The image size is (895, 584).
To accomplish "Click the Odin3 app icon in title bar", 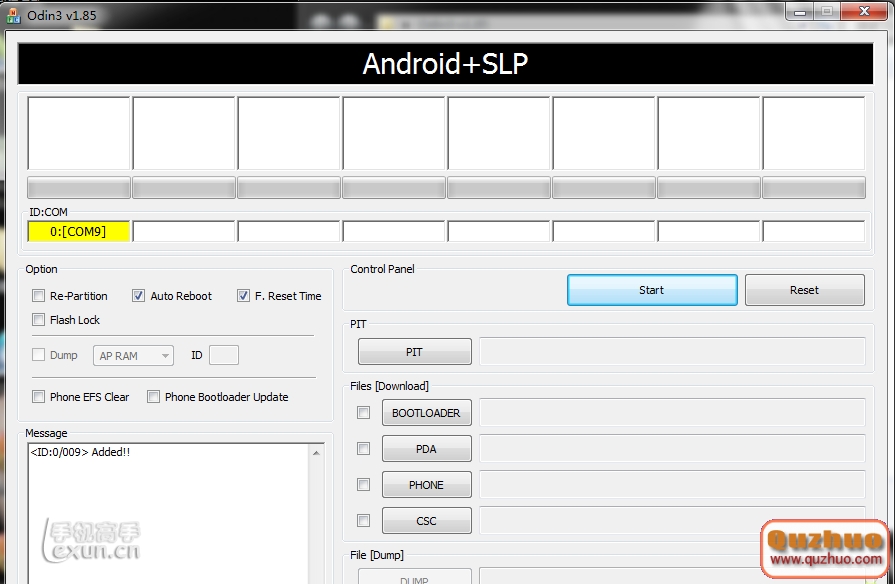I will click(x=13, y=15).
